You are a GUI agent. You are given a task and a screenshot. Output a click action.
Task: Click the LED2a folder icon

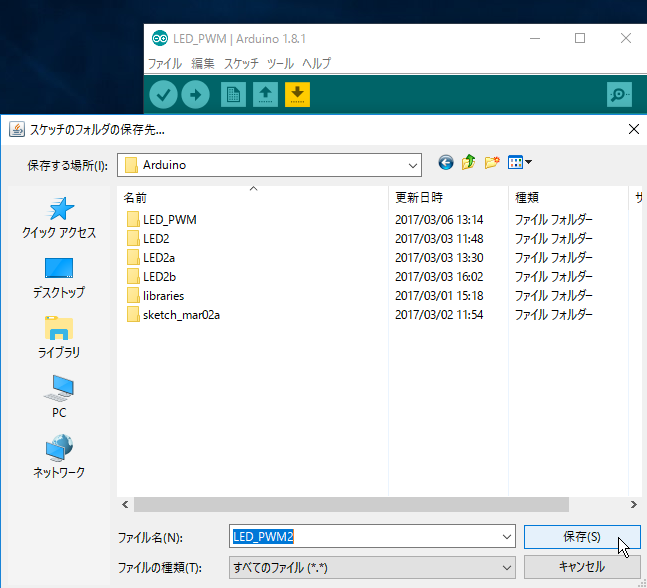pos(133,257)
